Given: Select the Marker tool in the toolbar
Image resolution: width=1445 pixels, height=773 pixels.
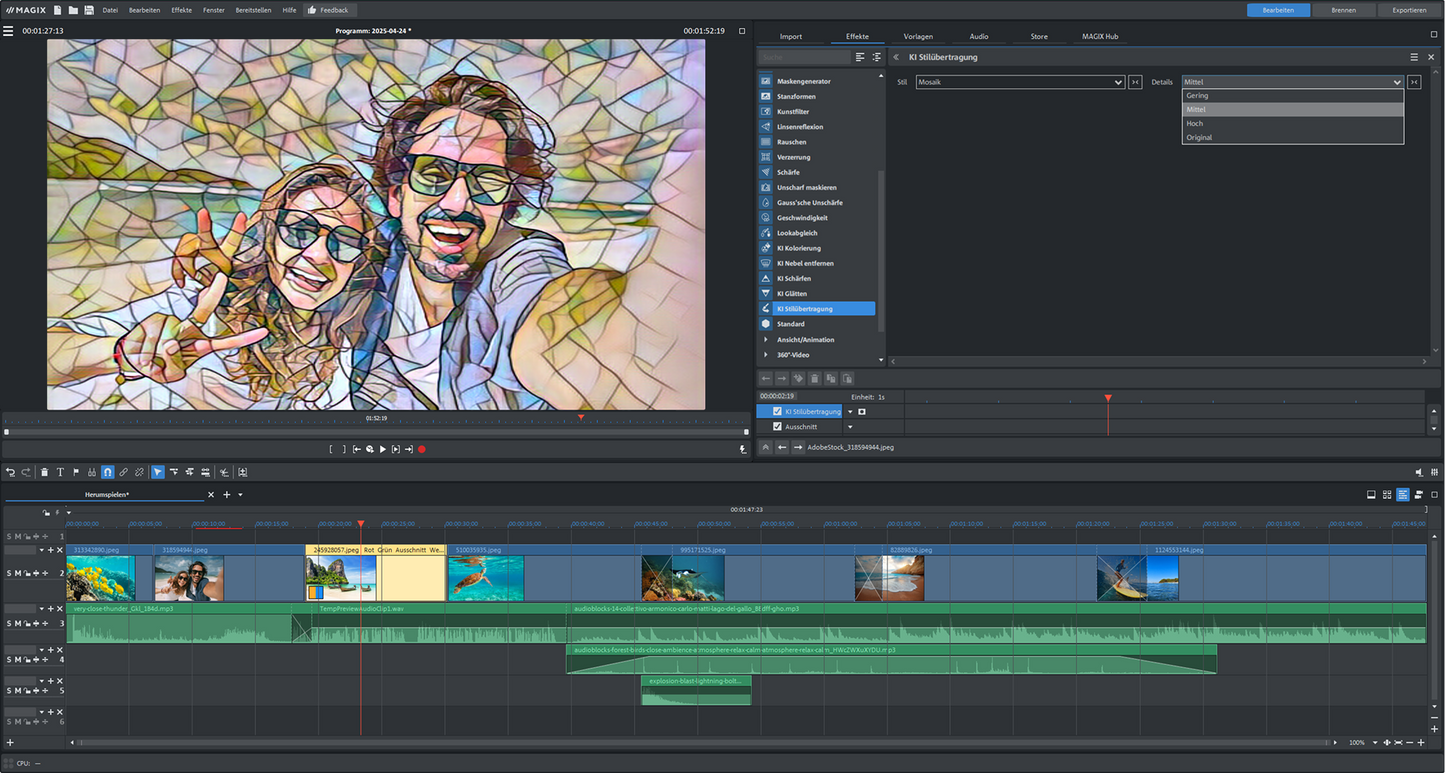Looking at the screenshot, I should tap(76, 472).
